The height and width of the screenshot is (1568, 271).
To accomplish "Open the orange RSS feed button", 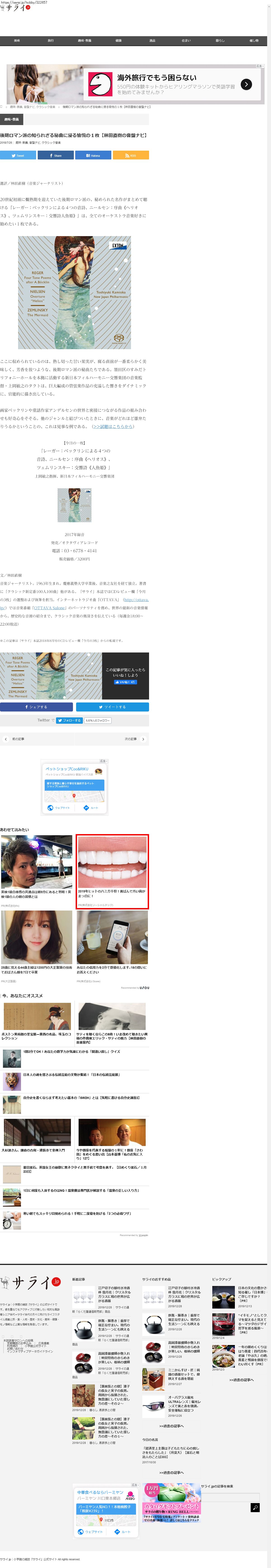I will [131, 155].
